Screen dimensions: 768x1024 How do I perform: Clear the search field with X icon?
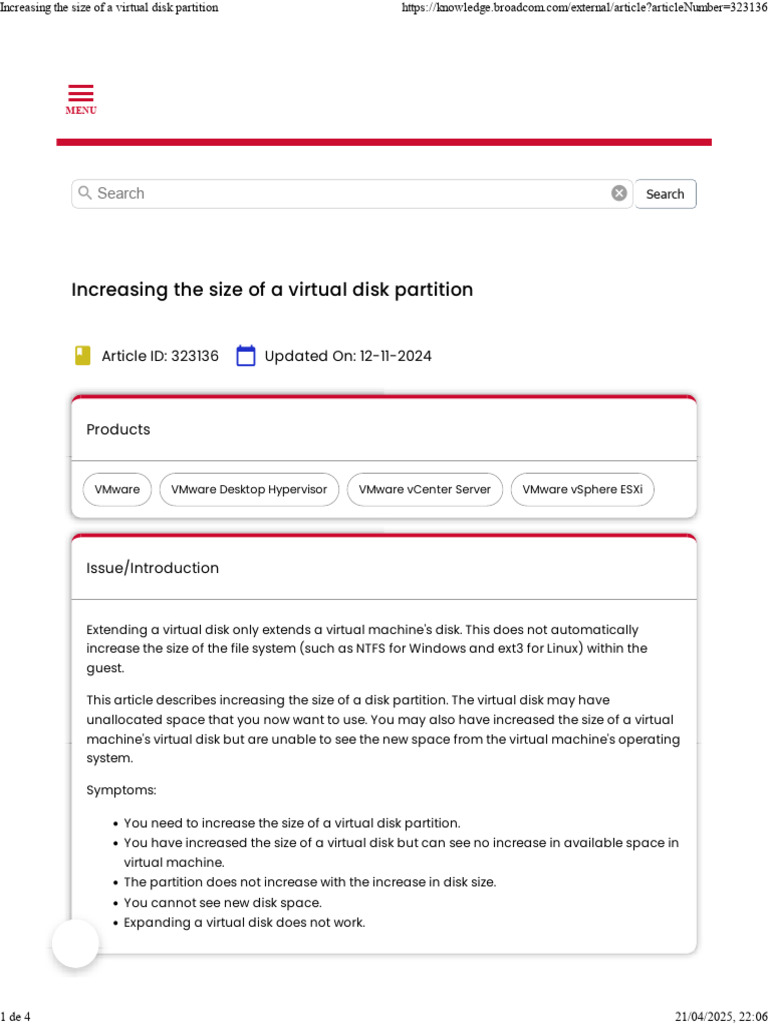click(619, 193)
